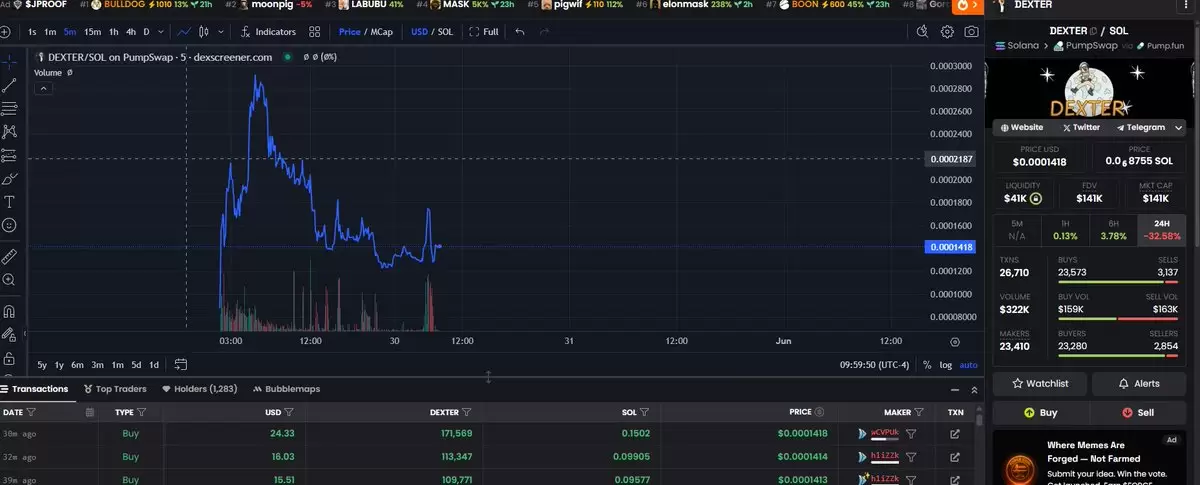This screenshot has width=1200, height=485.
Task: Set the chart to fullscreen with Full
Action: coord(483,32)
